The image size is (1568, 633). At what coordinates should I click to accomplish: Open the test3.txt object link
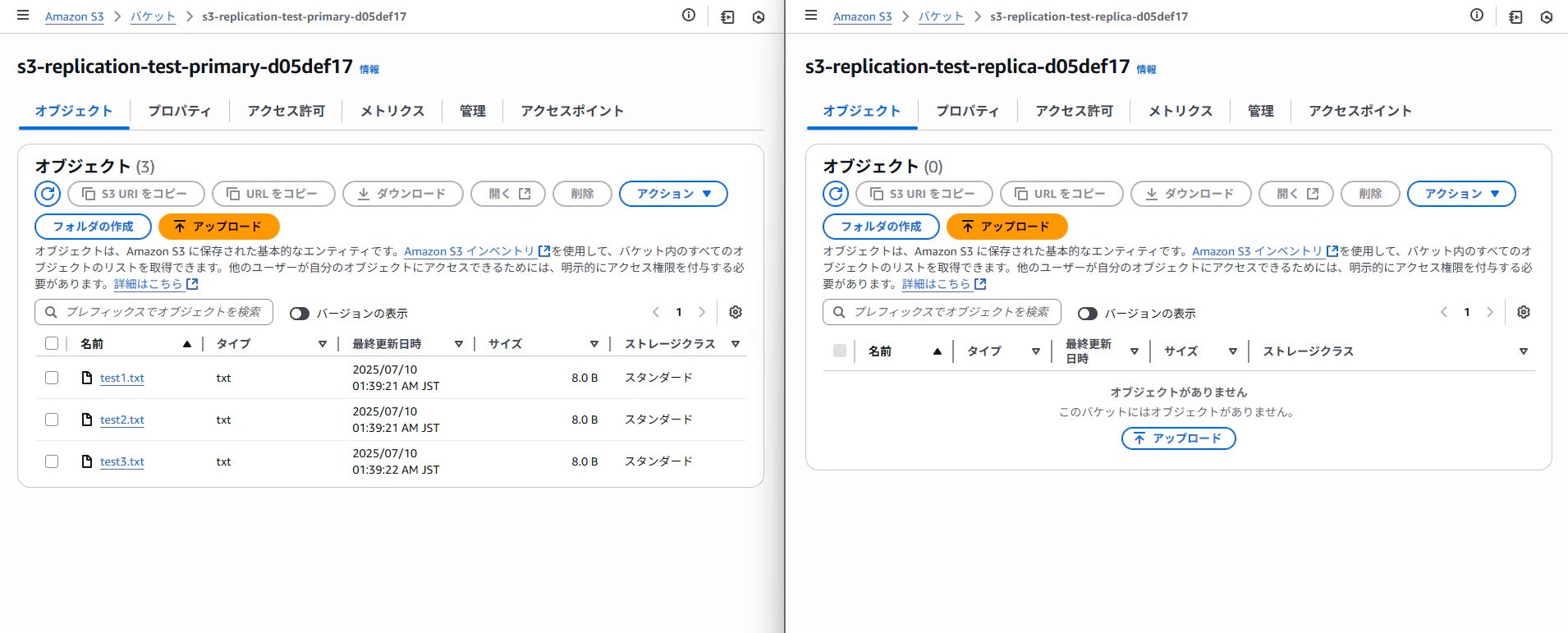(x=121, y=461)
